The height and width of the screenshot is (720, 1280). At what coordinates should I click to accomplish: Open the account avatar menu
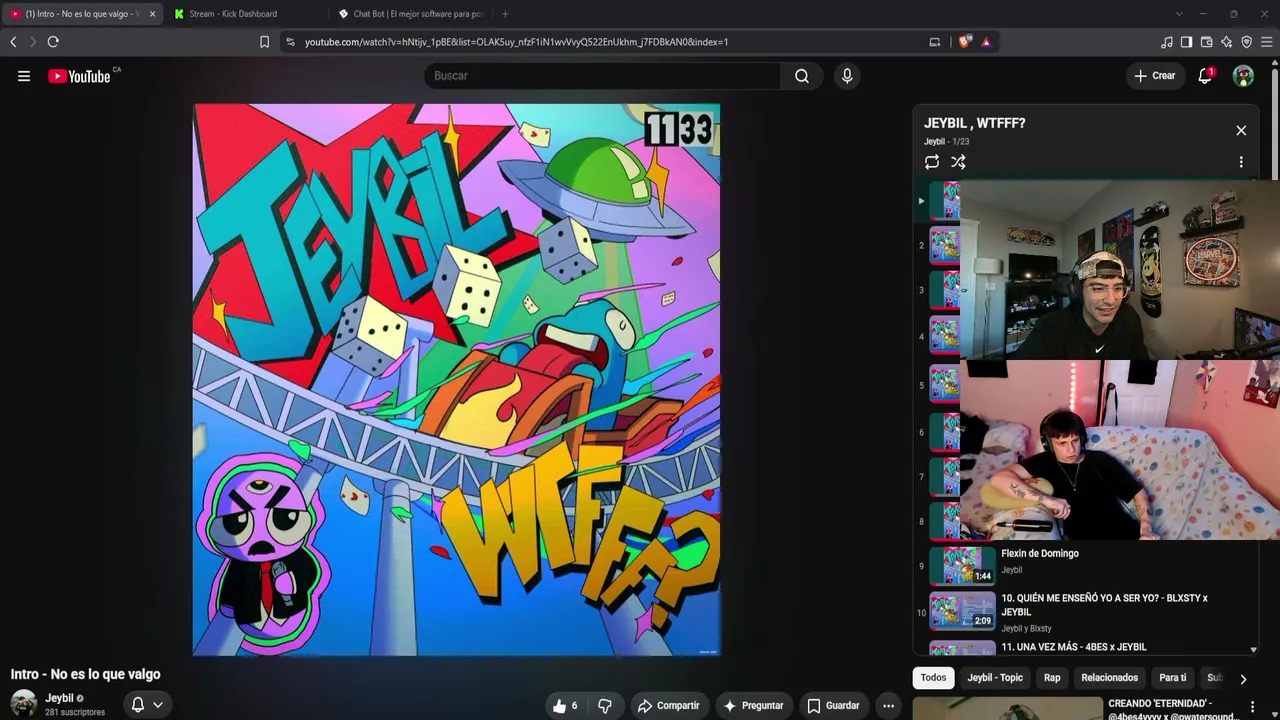[1243, 76]
